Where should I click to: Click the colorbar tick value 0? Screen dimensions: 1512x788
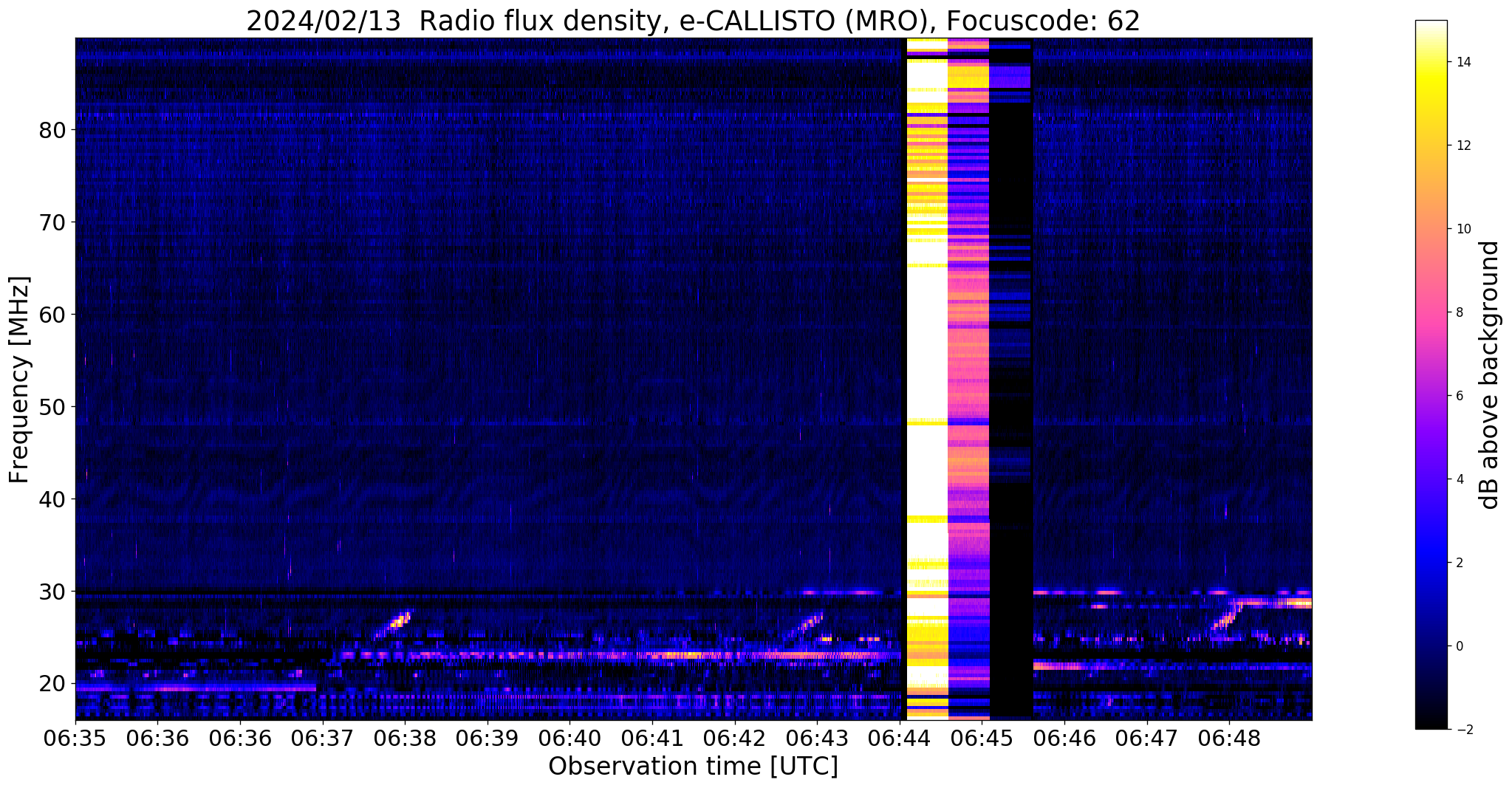[x=1460, y=646]
